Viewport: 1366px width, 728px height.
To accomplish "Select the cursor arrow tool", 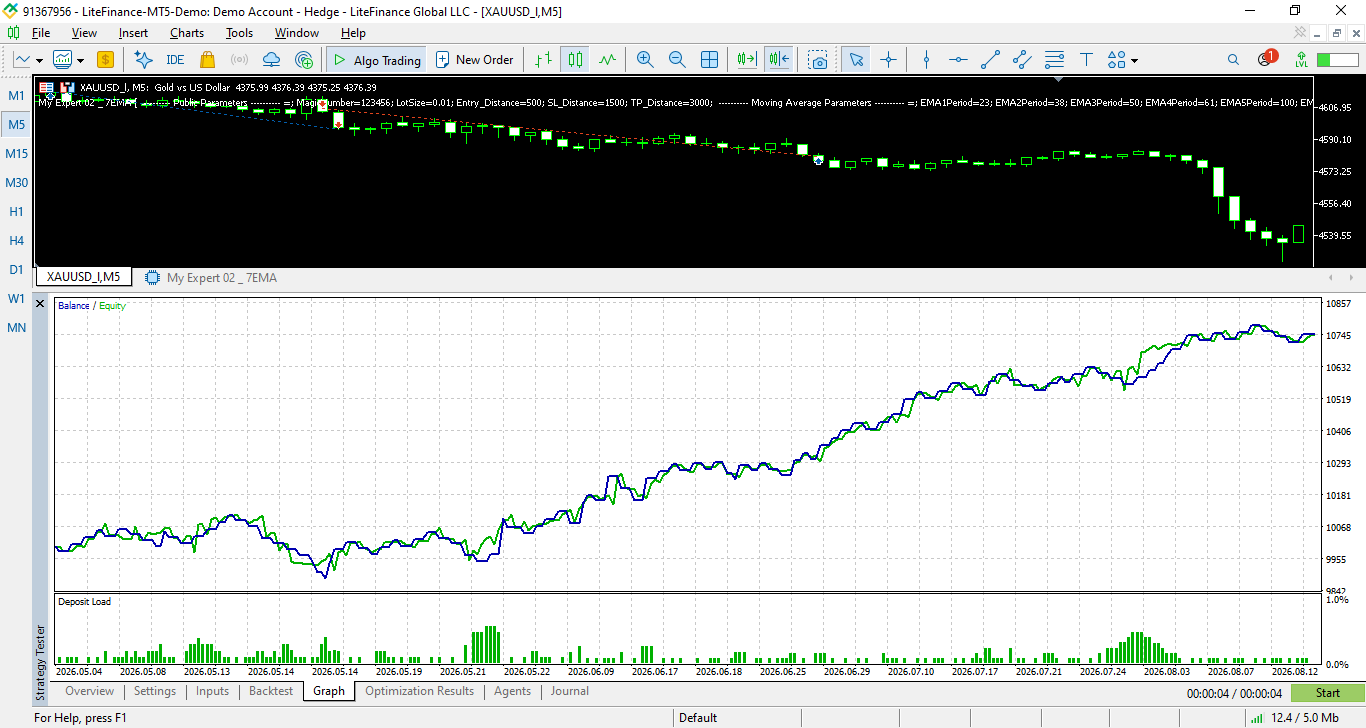I will [855, 60].
